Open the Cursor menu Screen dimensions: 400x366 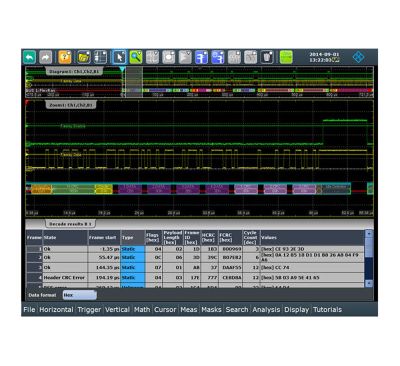click(165, 310)
